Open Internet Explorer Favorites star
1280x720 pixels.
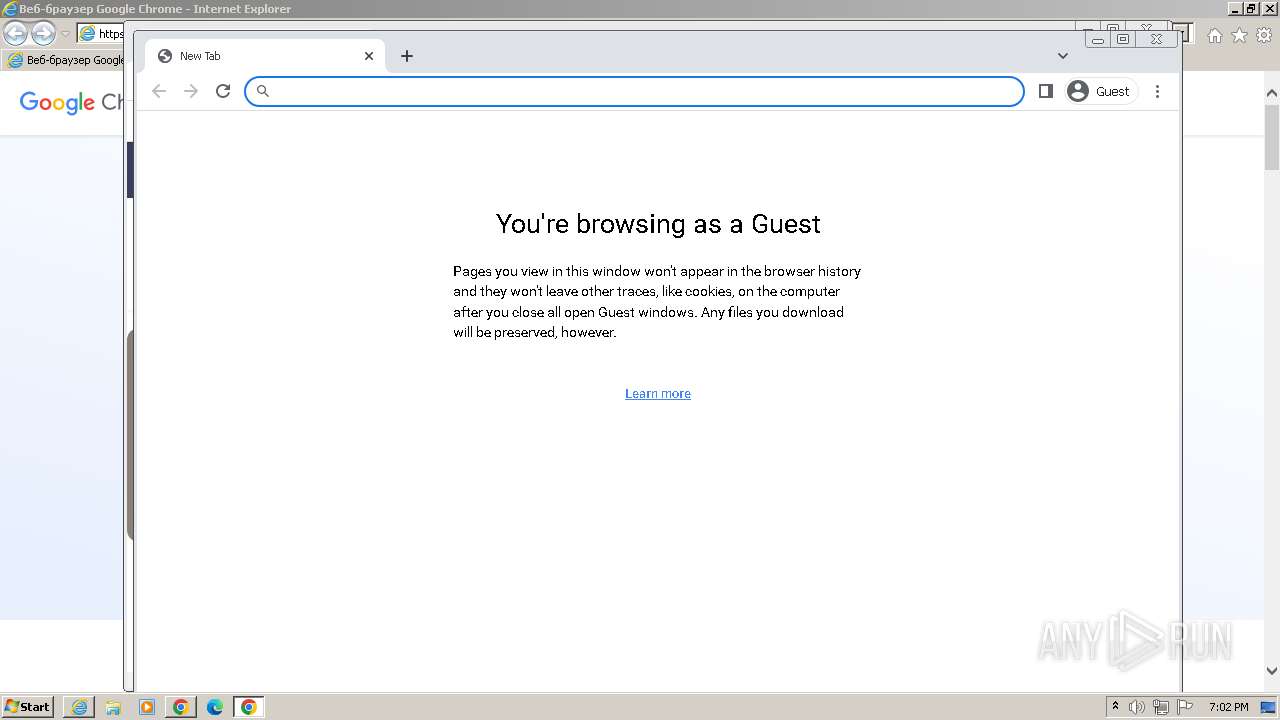coord(1239,35)
